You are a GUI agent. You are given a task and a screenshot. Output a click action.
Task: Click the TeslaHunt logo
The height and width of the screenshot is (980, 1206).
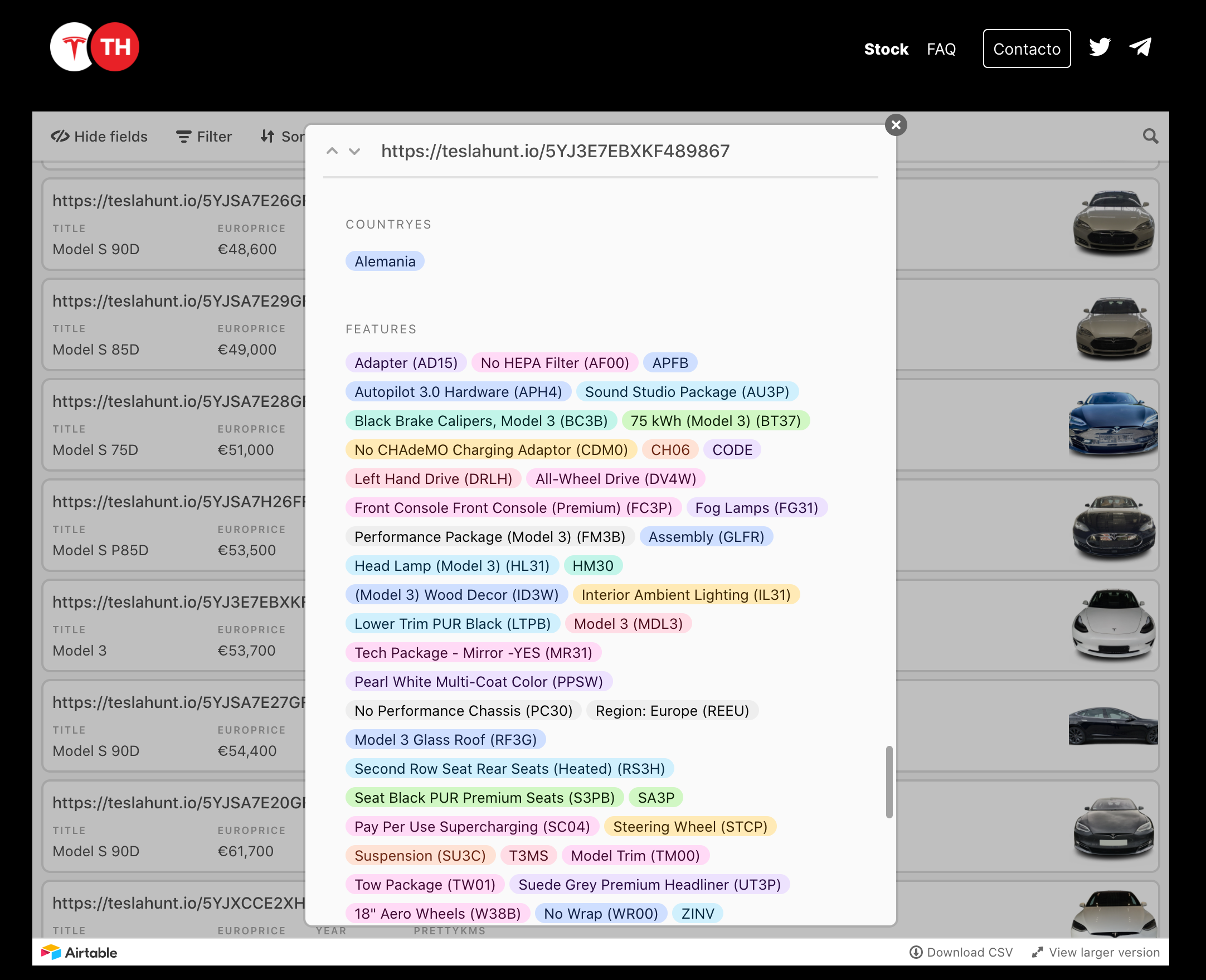94,47
